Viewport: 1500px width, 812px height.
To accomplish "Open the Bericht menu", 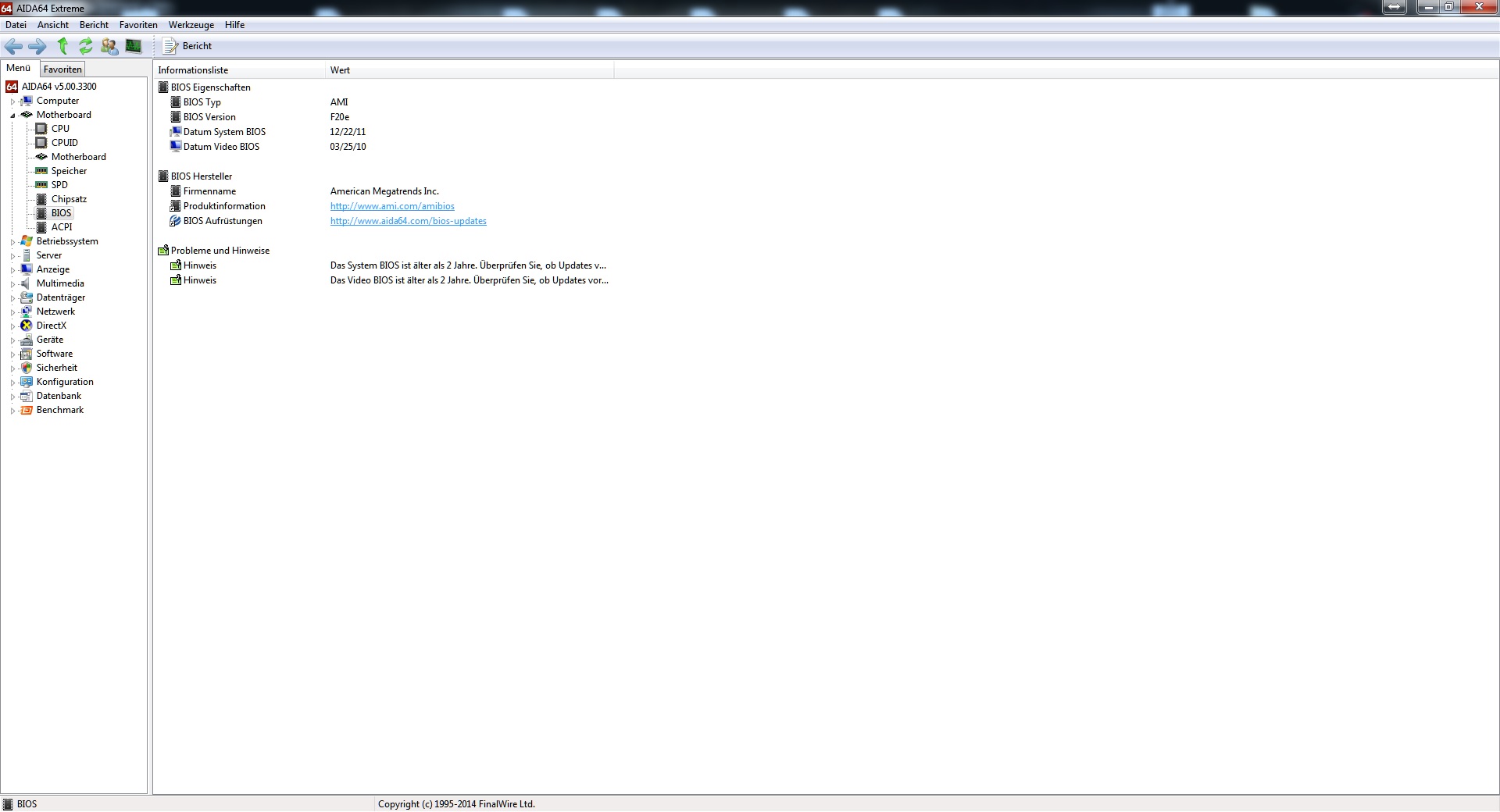I will 94,25.
